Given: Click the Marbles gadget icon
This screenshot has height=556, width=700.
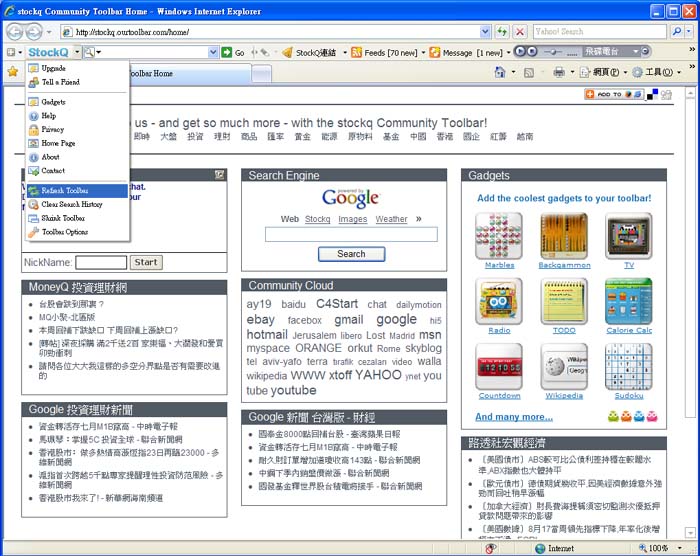Looking at the screenshot, I should 499,236.
